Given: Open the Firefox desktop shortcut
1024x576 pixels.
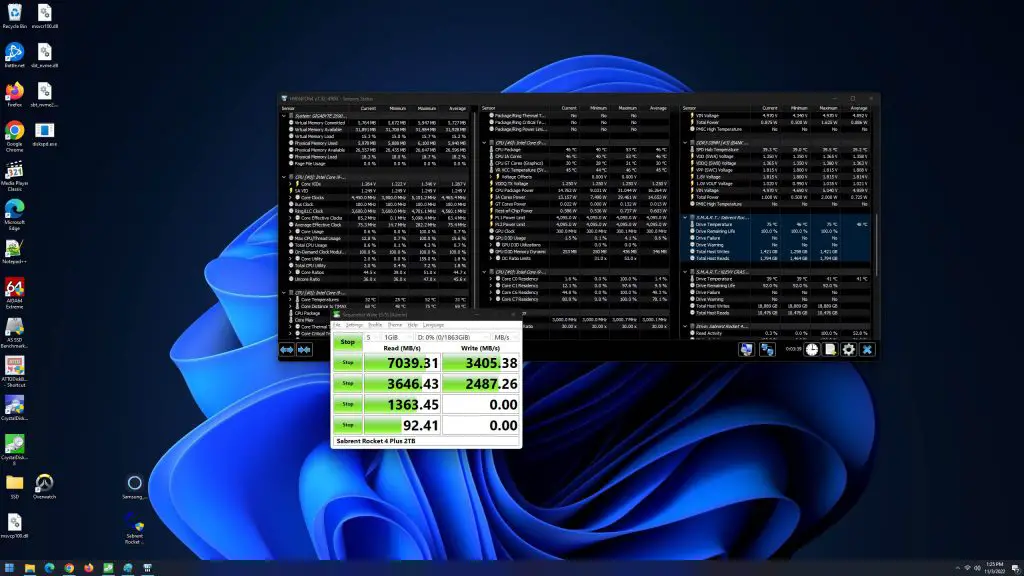Looking at the screenshot, I should [x=14, y=94].
